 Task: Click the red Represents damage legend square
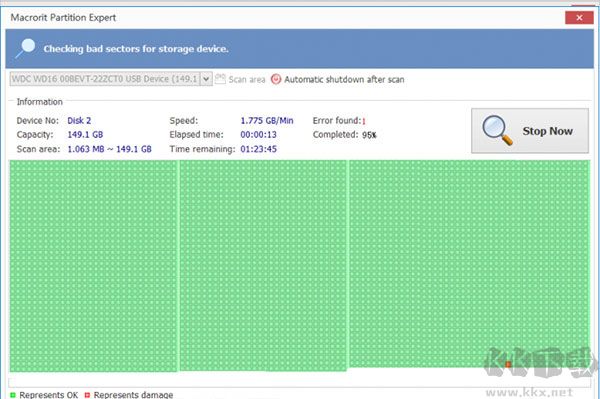tap(87, 394)
